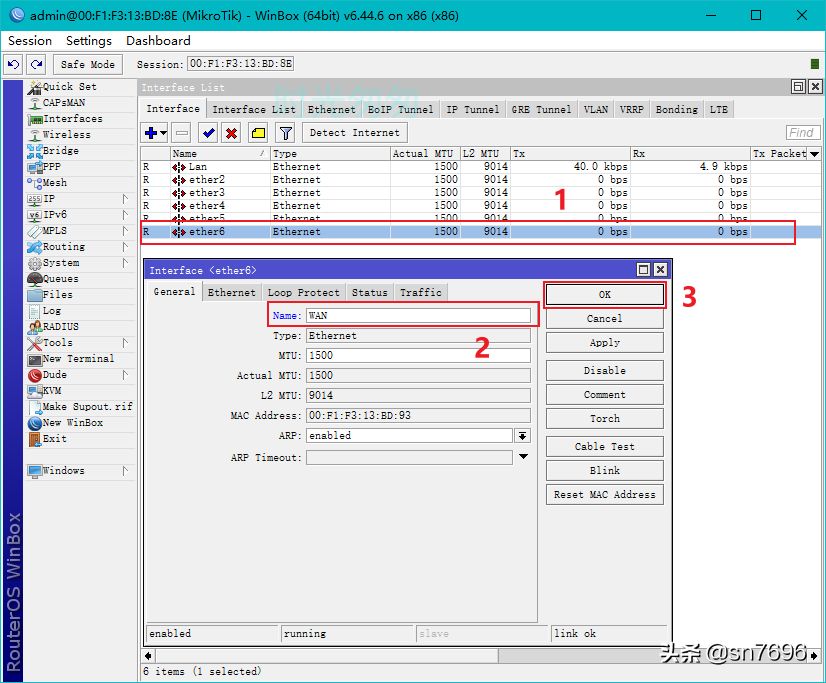Click OK in ether6 dialog
The image size is (826, 683).
pyautogui.click(x=605, y=294)
